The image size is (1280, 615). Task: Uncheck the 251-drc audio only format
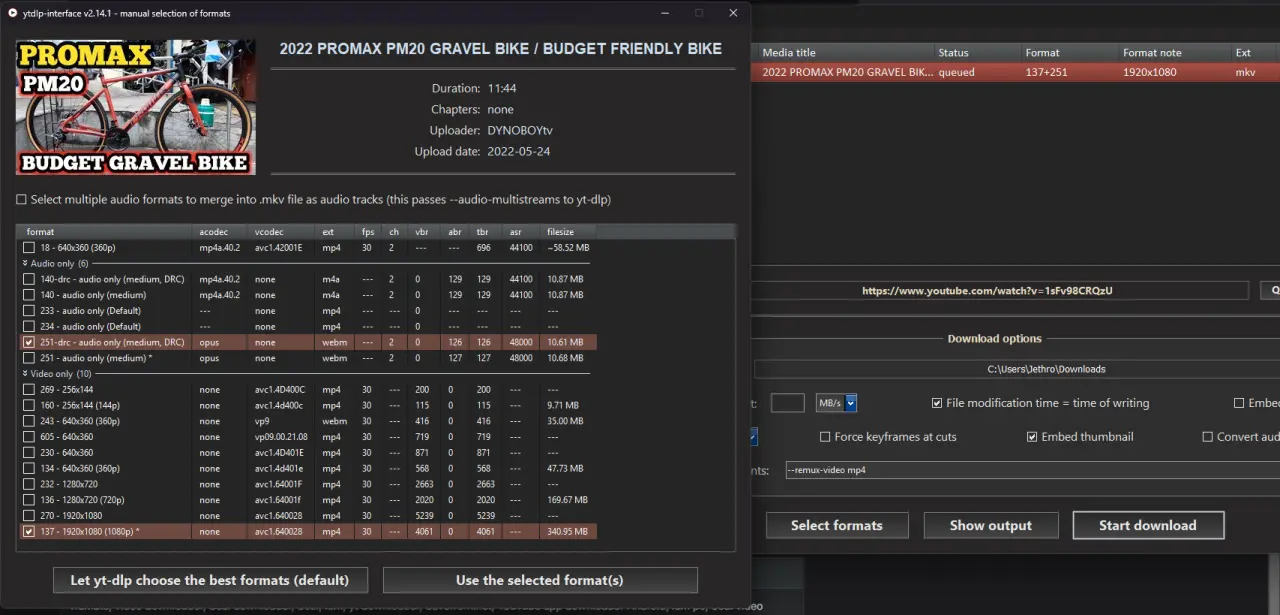pyautogui.click(x=29, y=342)
